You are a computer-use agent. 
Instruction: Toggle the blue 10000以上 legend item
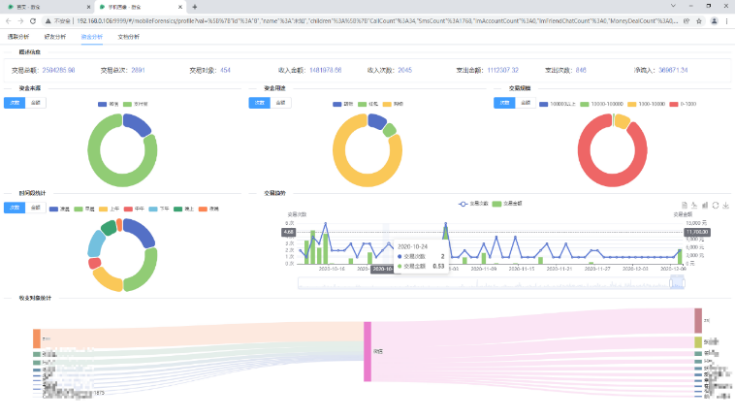[557, 104]
